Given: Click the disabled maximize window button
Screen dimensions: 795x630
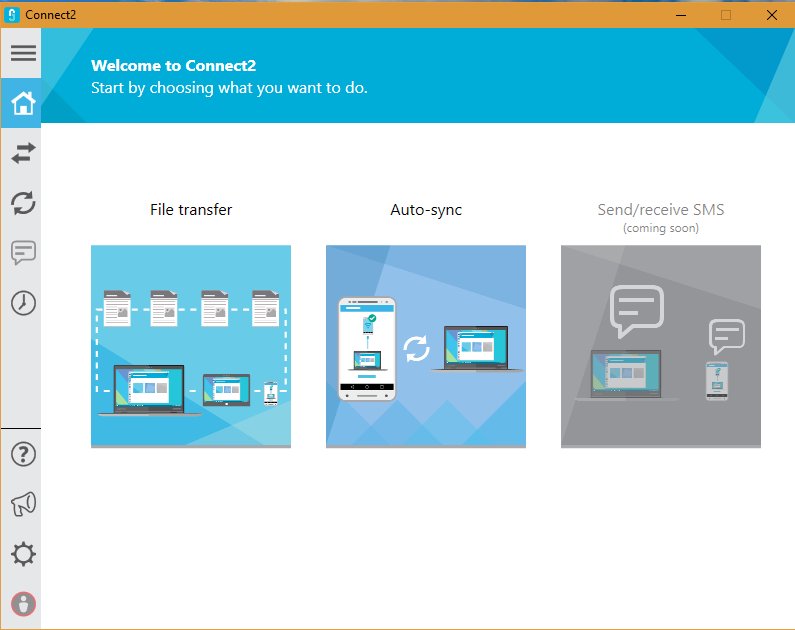Looking at the screenshot, I should point(726,15).
